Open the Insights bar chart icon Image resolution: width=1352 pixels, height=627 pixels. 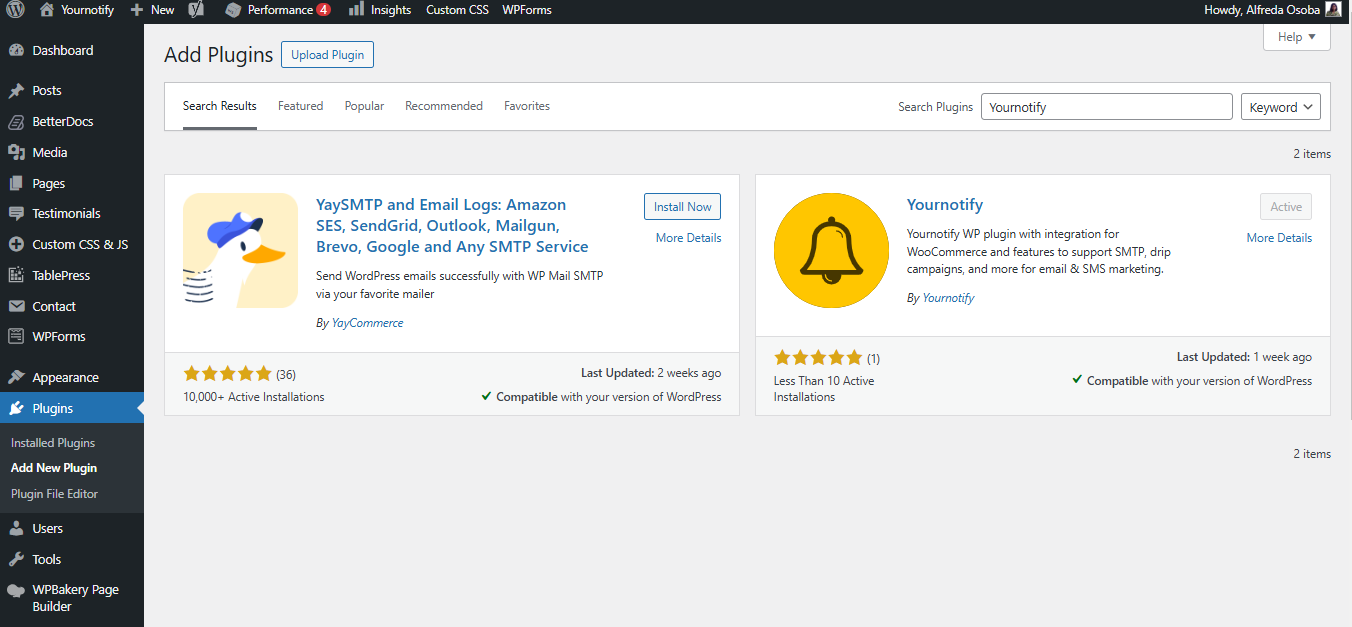(356, 10)
